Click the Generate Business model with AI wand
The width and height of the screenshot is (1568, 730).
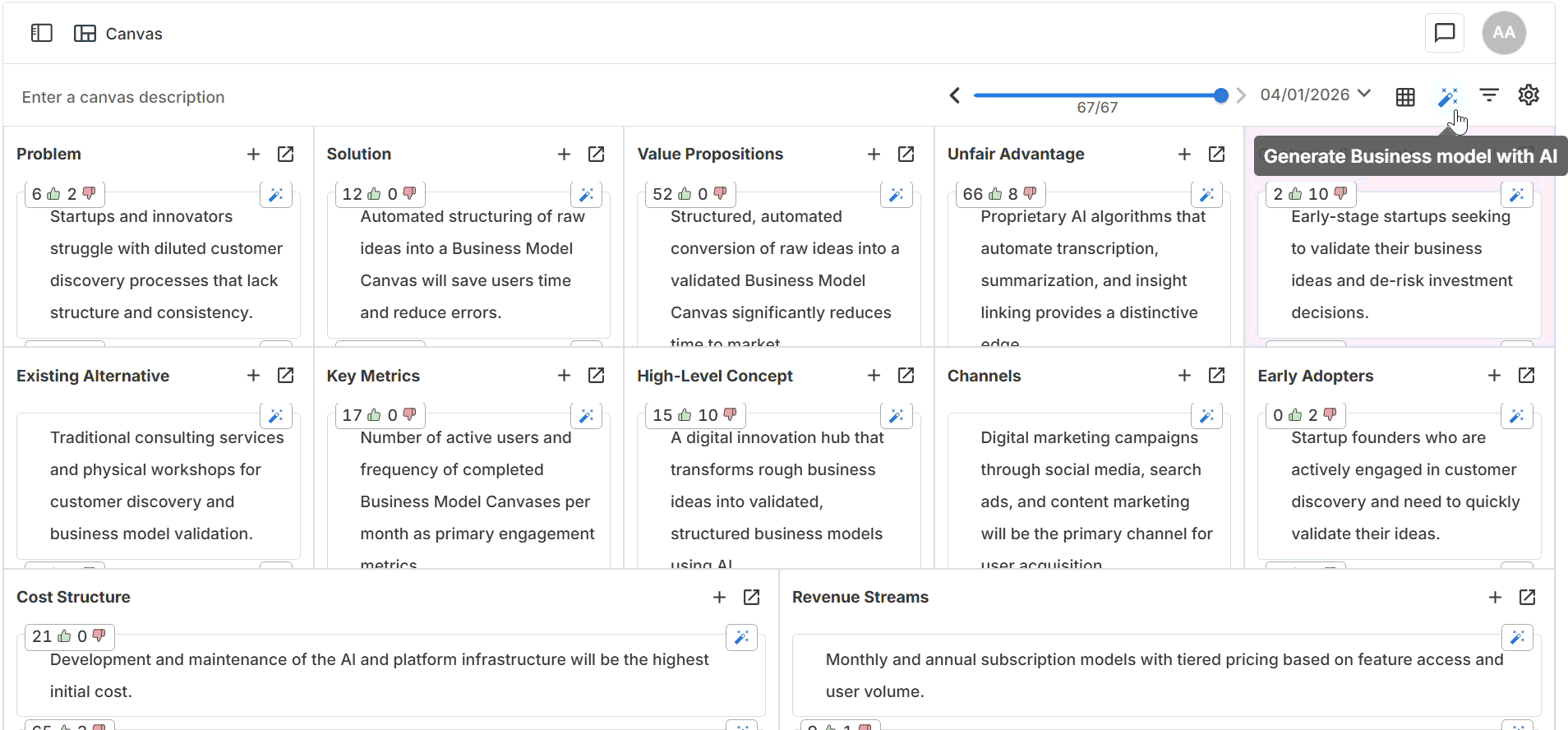1447,97
